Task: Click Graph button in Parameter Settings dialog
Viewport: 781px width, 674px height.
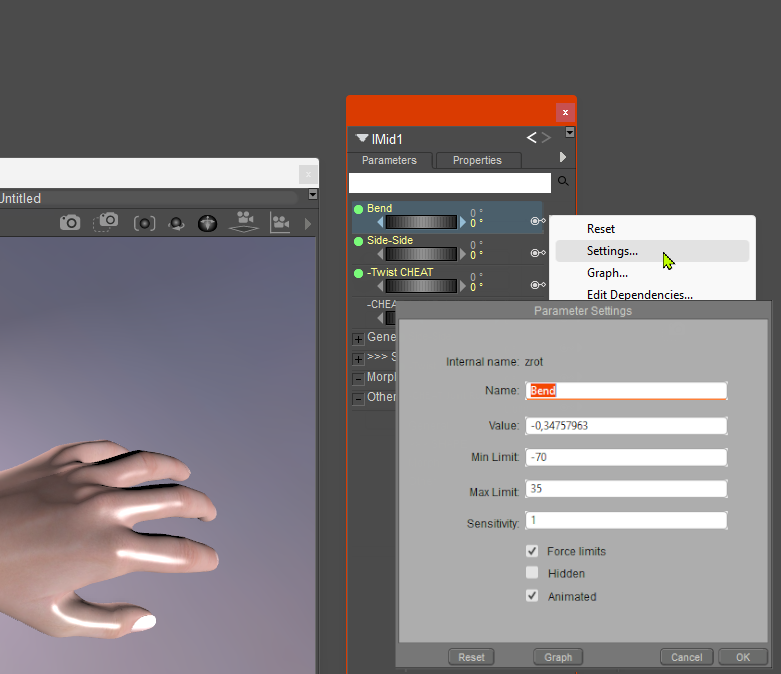Action: point(558,657)
